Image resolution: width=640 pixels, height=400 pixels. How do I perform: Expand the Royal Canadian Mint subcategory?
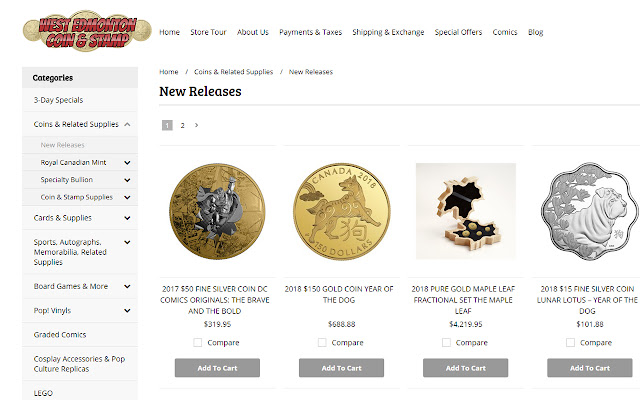click(x=128, y=162)
